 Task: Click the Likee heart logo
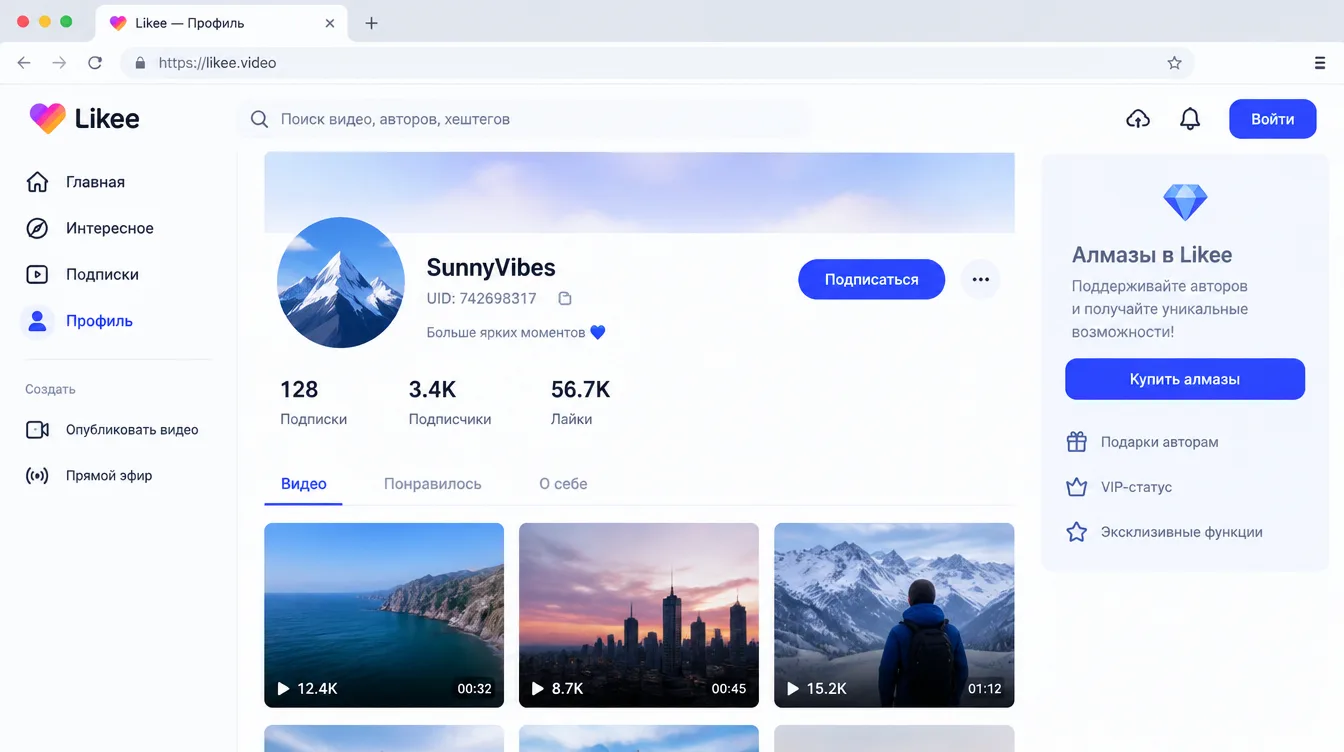coord(47,119)
